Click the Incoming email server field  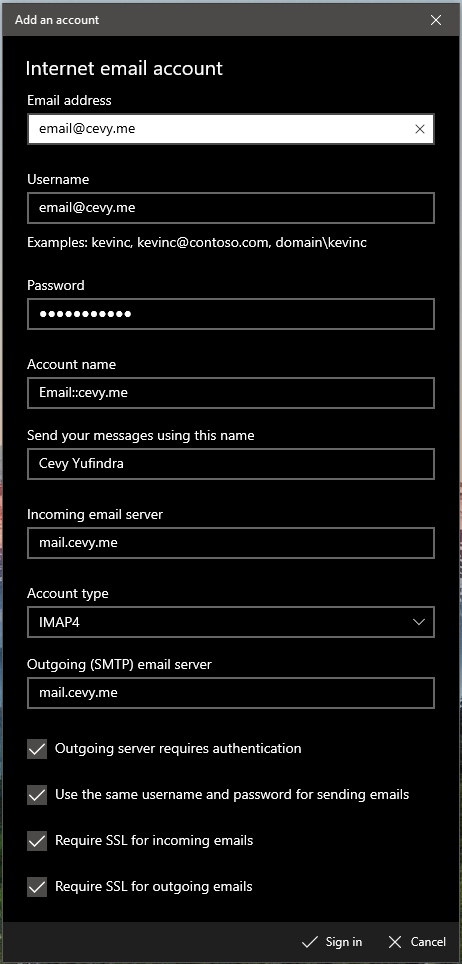coord(231,543)
